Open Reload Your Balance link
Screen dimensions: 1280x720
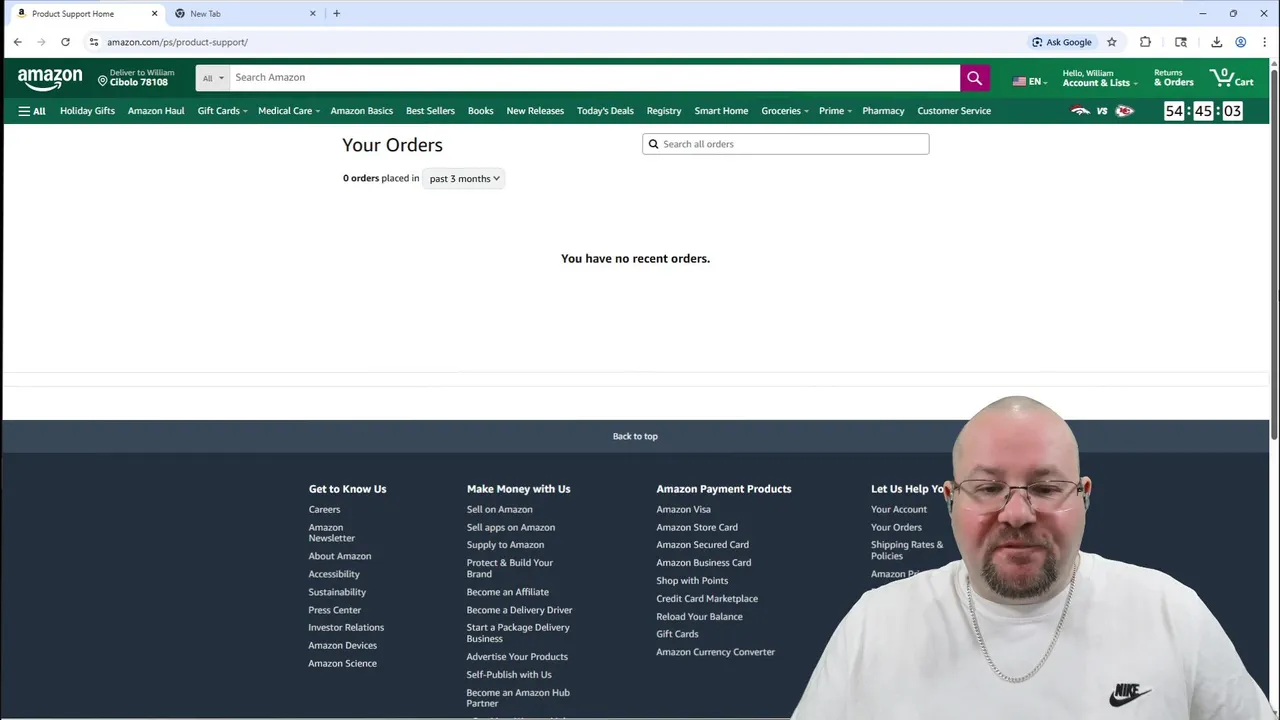click(x=699, y=616)
